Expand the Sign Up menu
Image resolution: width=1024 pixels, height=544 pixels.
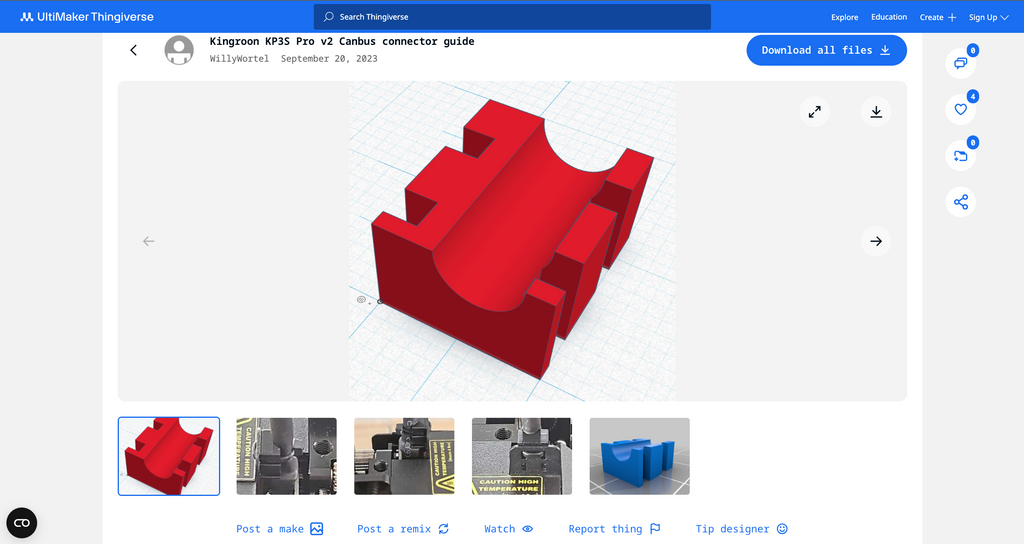[988, 17]
